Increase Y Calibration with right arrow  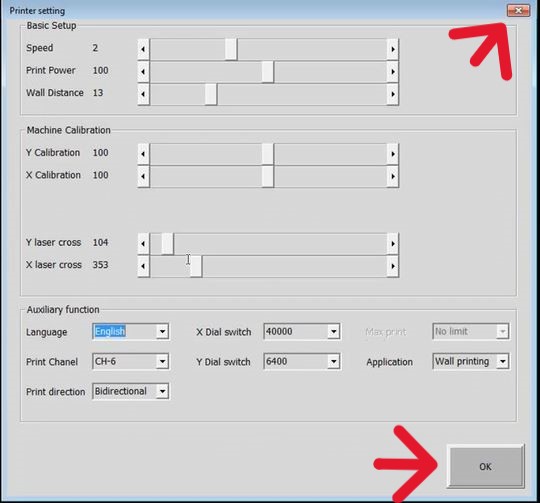(393, 154)
